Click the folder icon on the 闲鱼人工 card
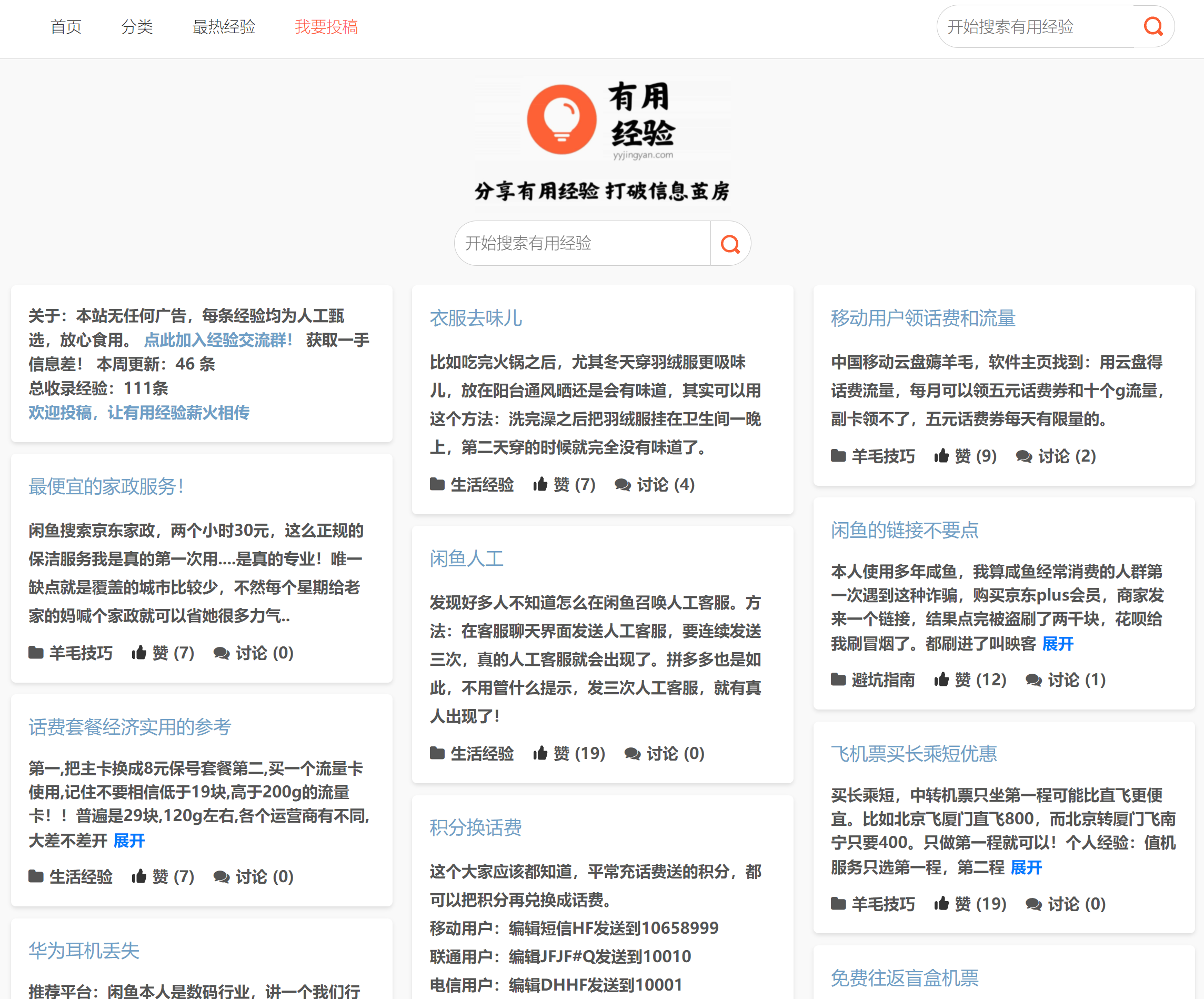Image resolution: width=1204 pixels, height=999 pixels. [x=437, y=753]
